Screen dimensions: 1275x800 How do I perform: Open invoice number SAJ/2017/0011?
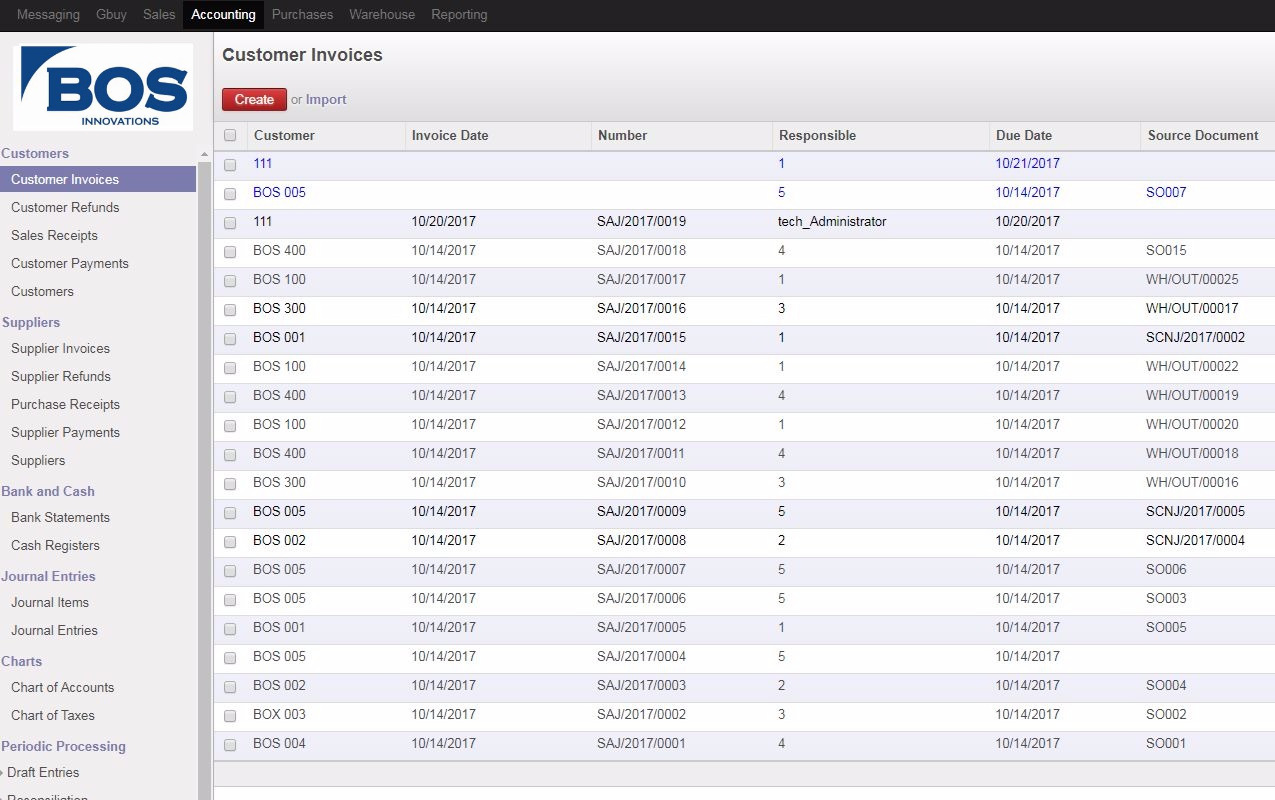coord(641,453)
